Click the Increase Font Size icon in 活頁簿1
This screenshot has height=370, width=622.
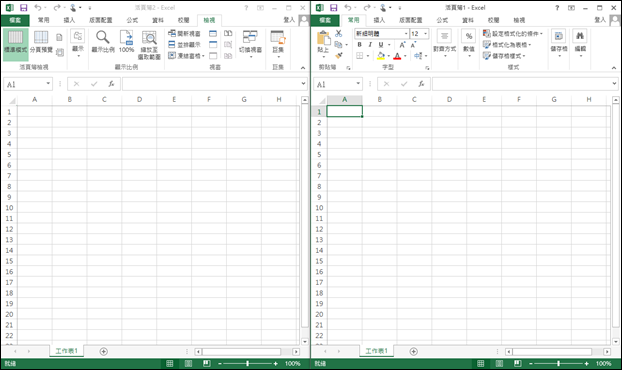pos(402,45)
